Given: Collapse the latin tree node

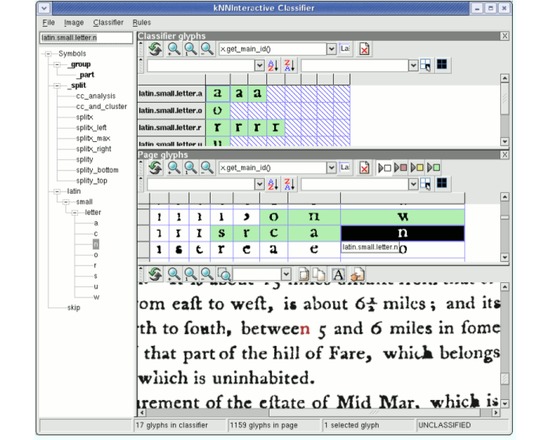Looking at the screenshot, I should click(x=57, y=192).
